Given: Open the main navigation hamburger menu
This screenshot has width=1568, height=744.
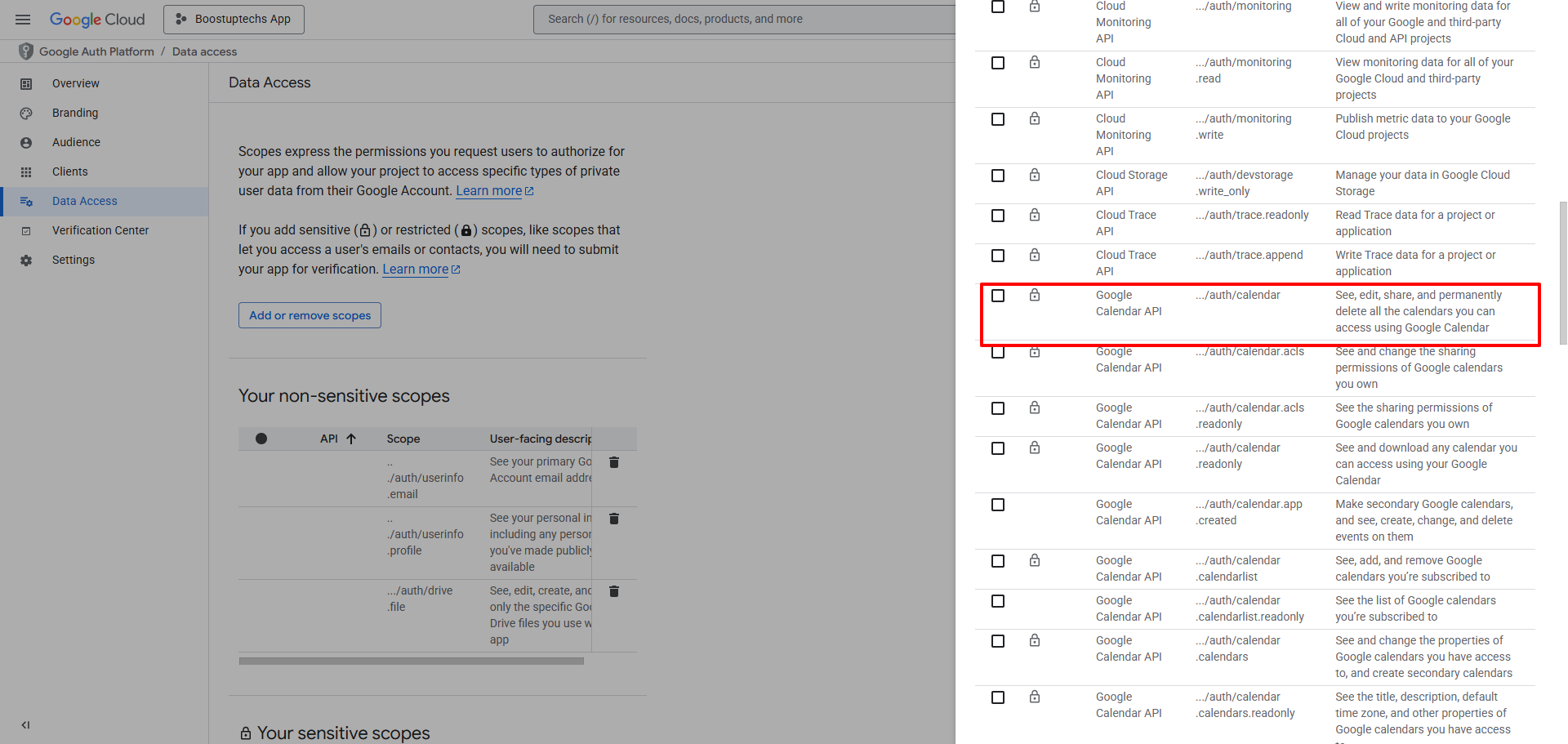Looking at the screenshot, I should coord(23,20).
